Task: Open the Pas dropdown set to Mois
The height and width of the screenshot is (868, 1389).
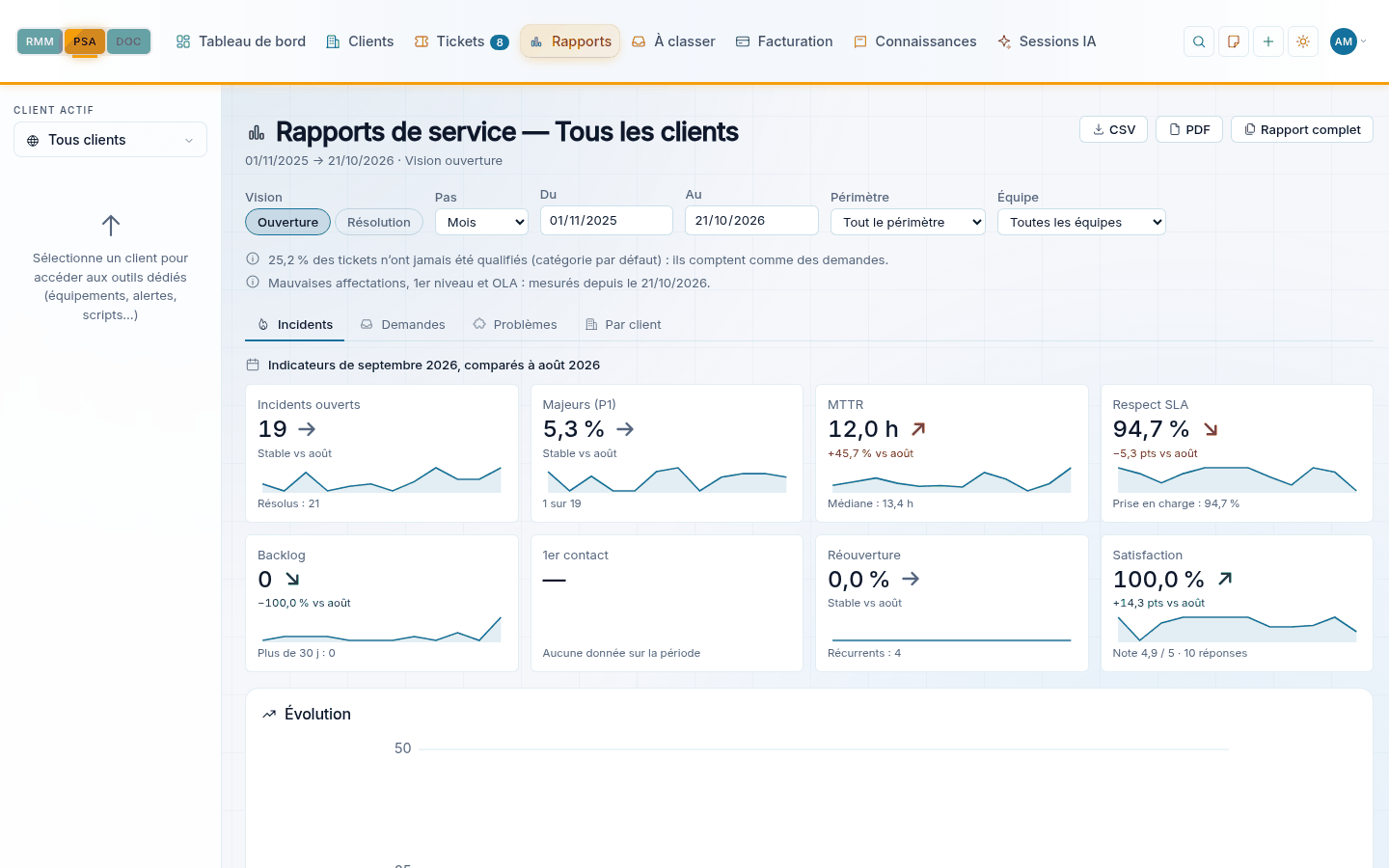Action: (481, 222)
